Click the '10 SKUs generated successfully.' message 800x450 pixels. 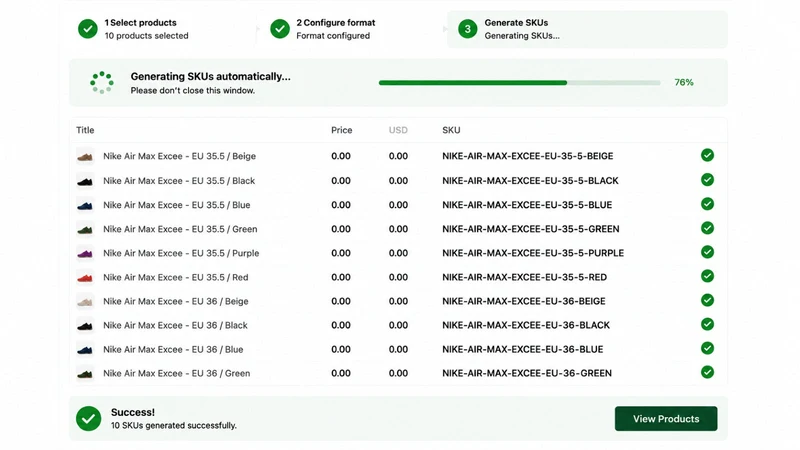(173, 426)
